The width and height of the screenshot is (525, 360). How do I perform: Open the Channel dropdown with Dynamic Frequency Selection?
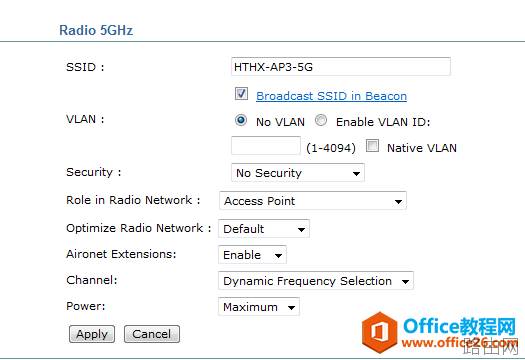click(316, 281)
